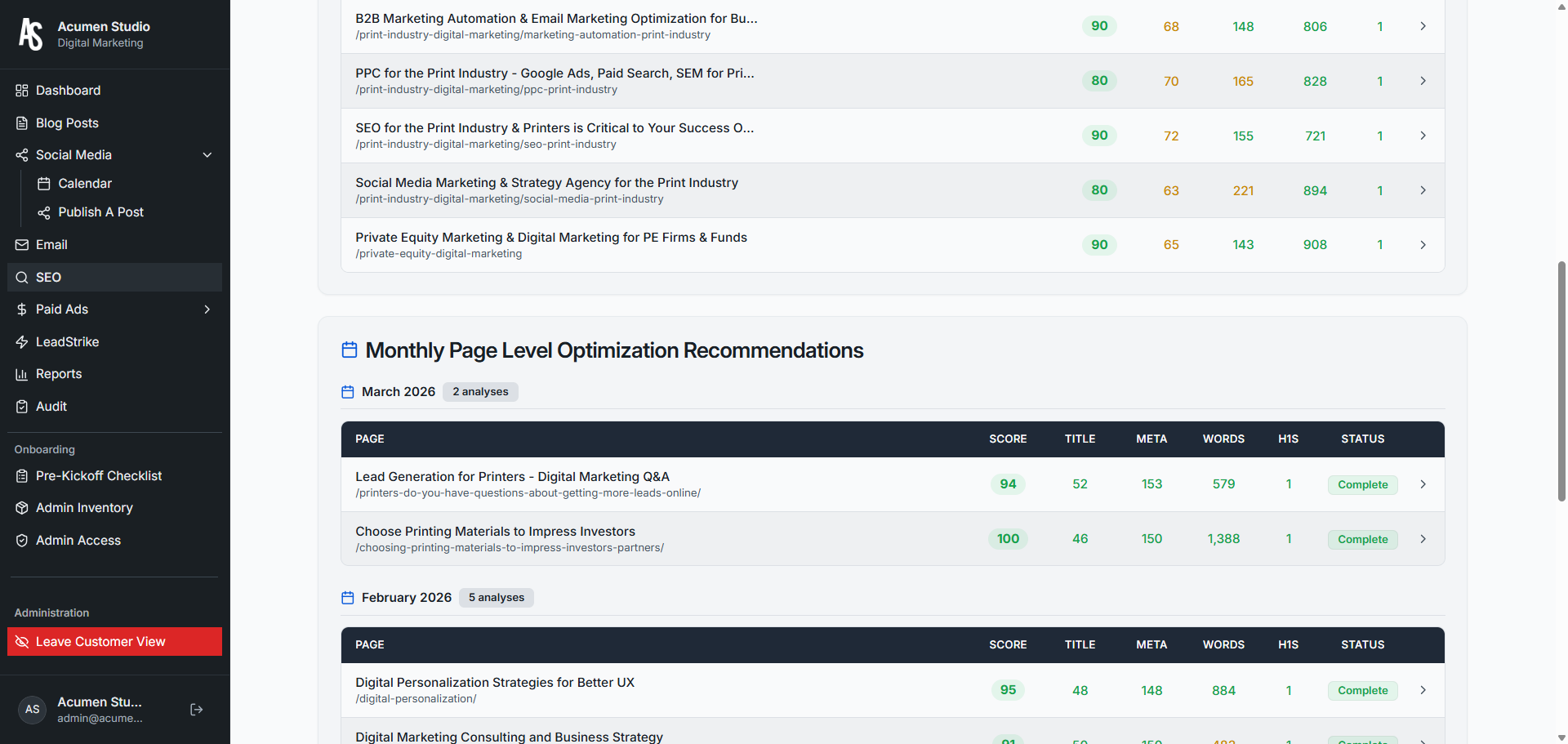1568x744 pixels.
Task: Click word count 1,388 in March table
Action: tap(1223, 539)
